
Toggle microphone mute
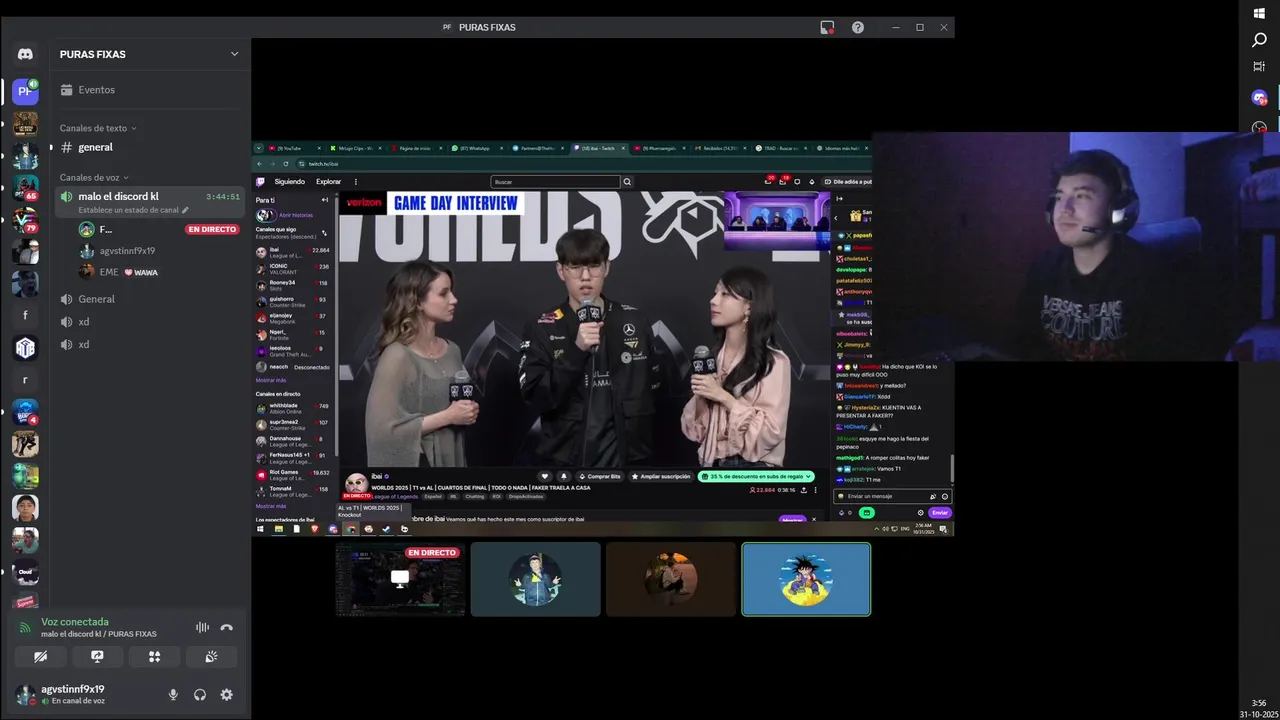pyautogui.click(x=173, y=694)
